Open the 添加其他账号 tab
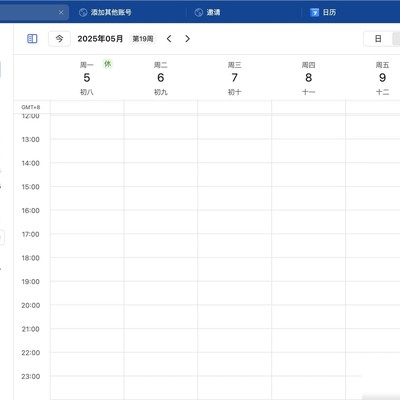 point(105,12)
